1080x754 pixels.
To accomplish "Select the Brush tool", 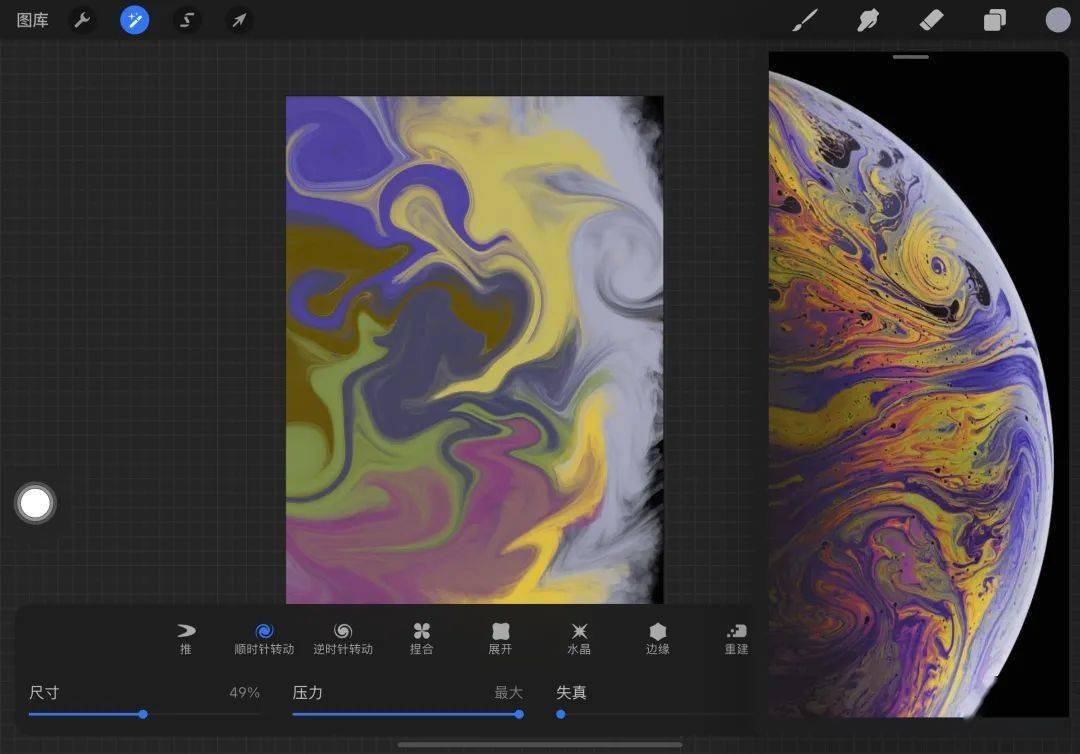I will coord(804,21).
